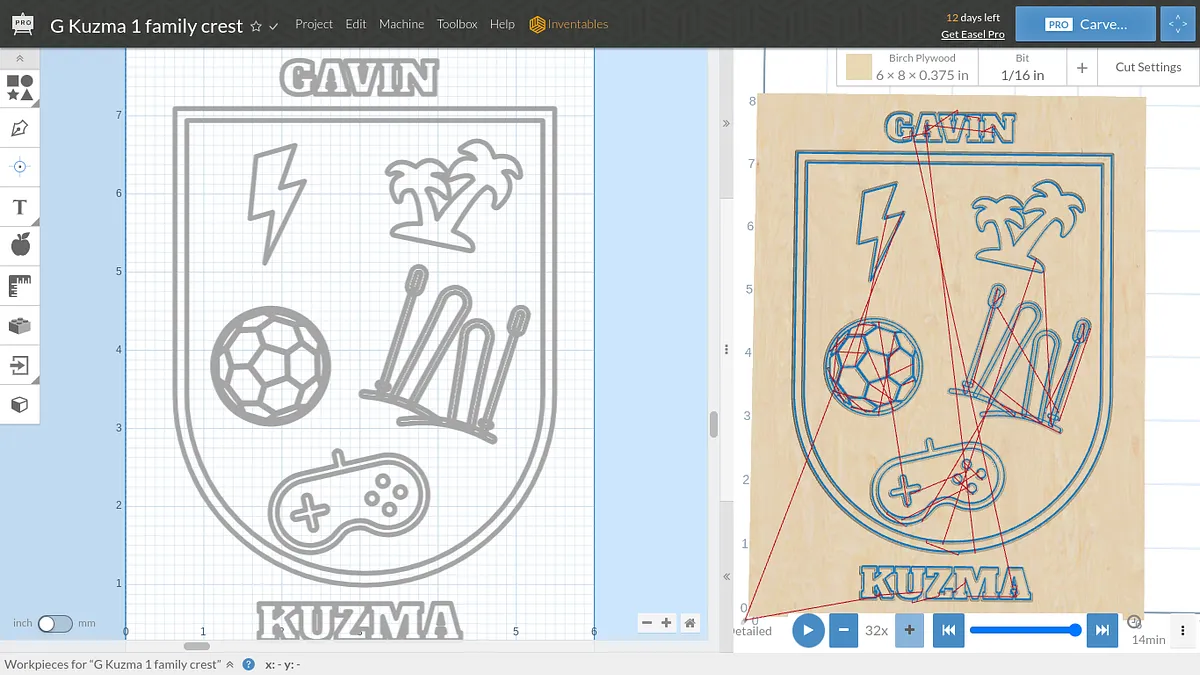
Task: Click the birch plywood color swatch
Action: [858, 67]
